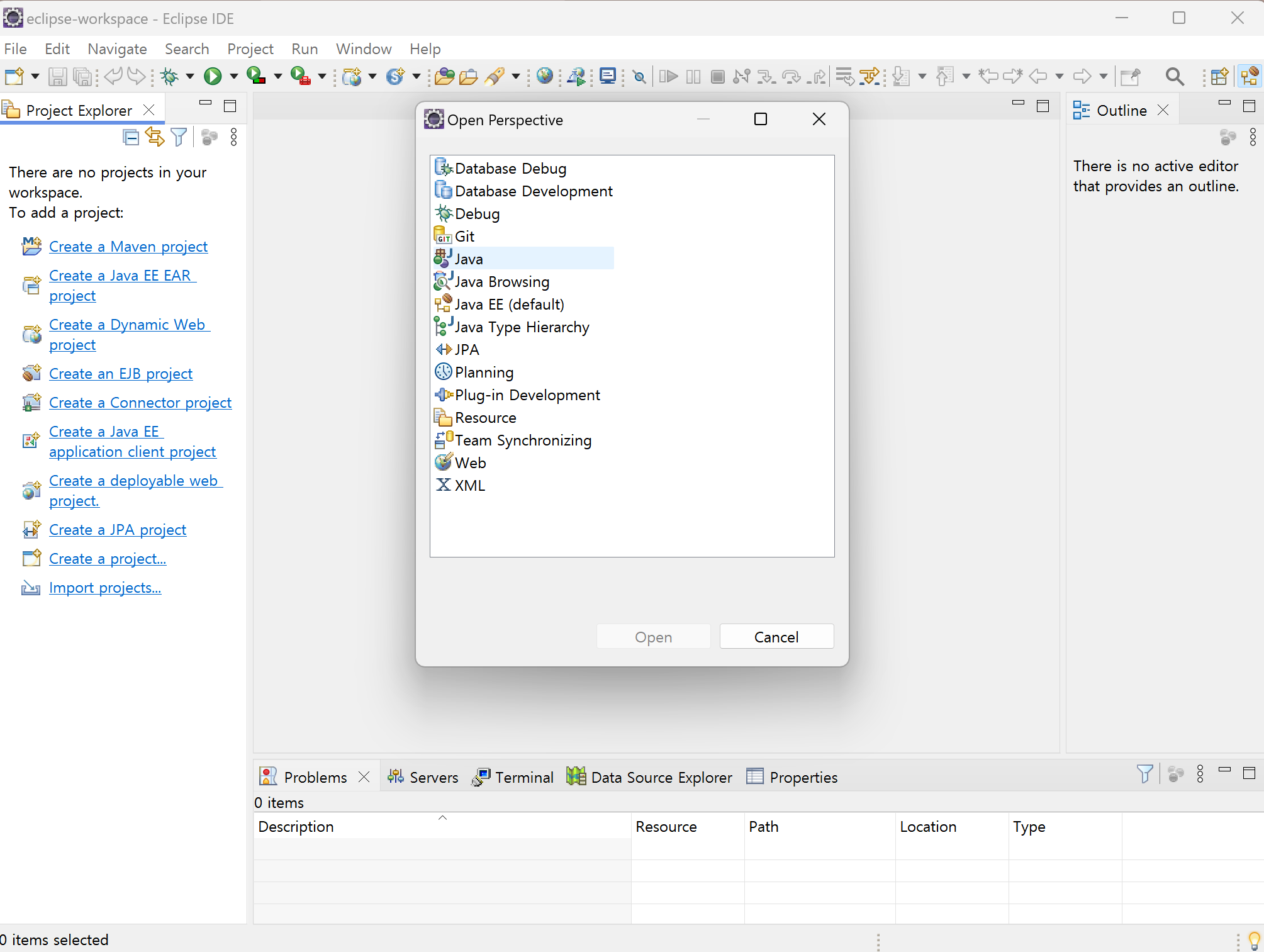
Task: Toggle Skip All Breakpoints in toolbar
Action: [639, 77]
